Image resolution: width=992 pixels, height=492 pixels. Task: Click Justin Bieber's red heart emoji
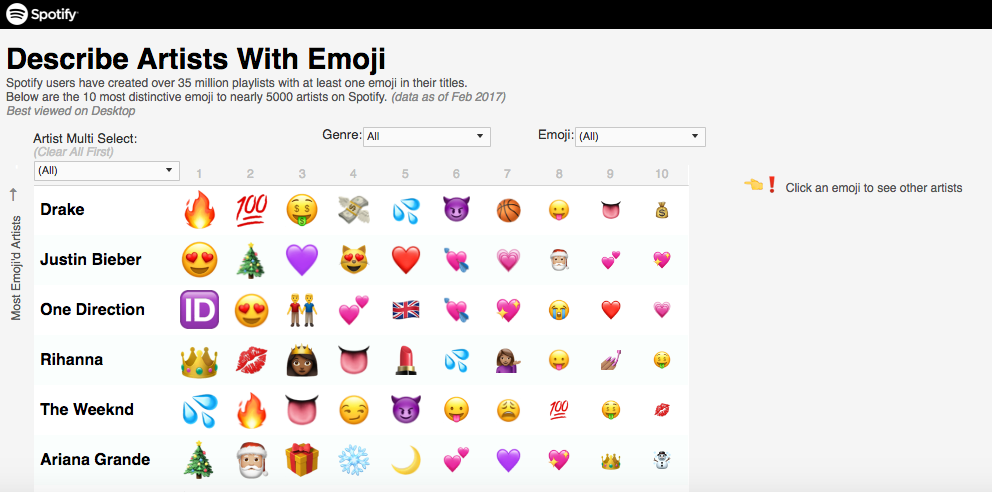coord(406,260)
